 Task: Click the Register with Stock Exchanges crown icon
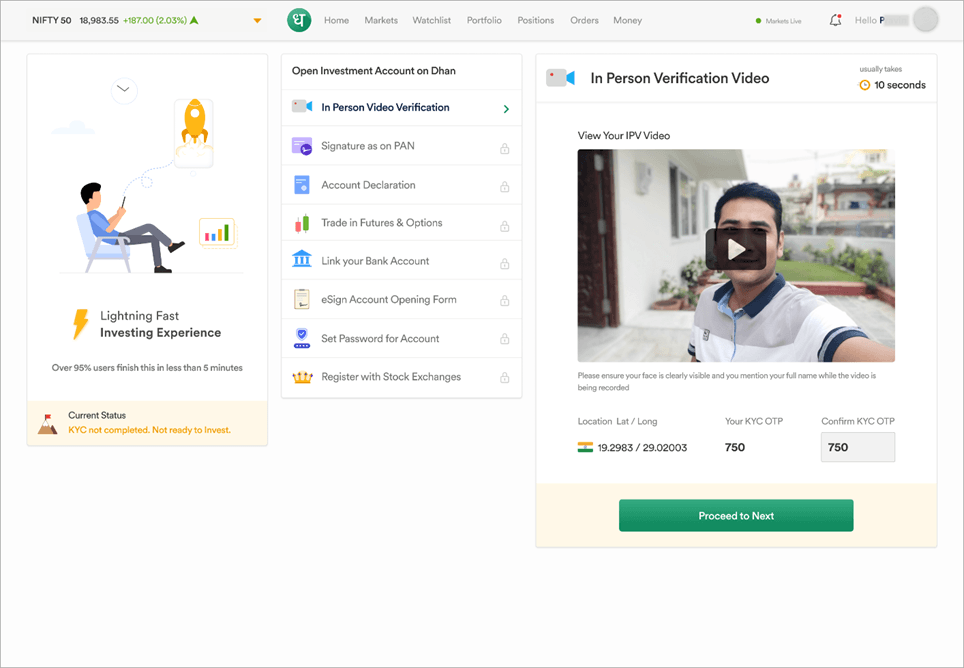point(301,377)
